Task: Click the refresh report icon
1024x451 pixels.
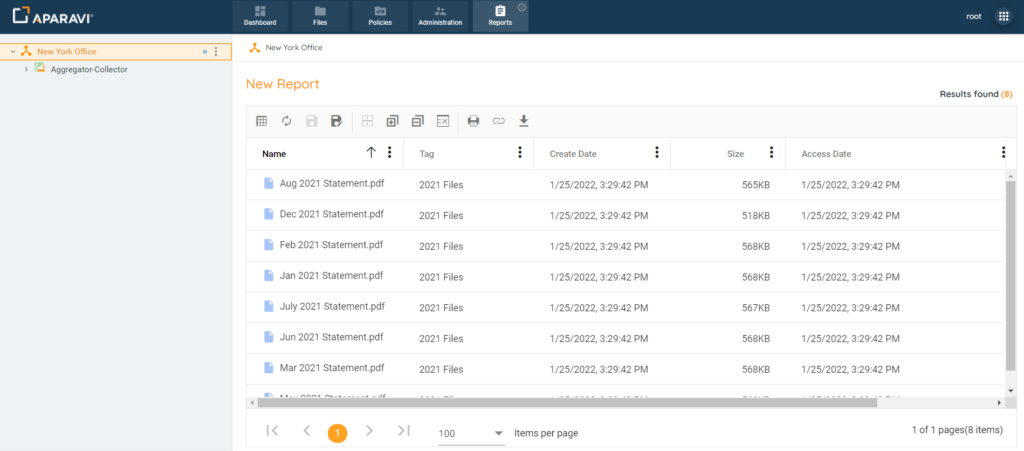Action: [x=286, y=121]
